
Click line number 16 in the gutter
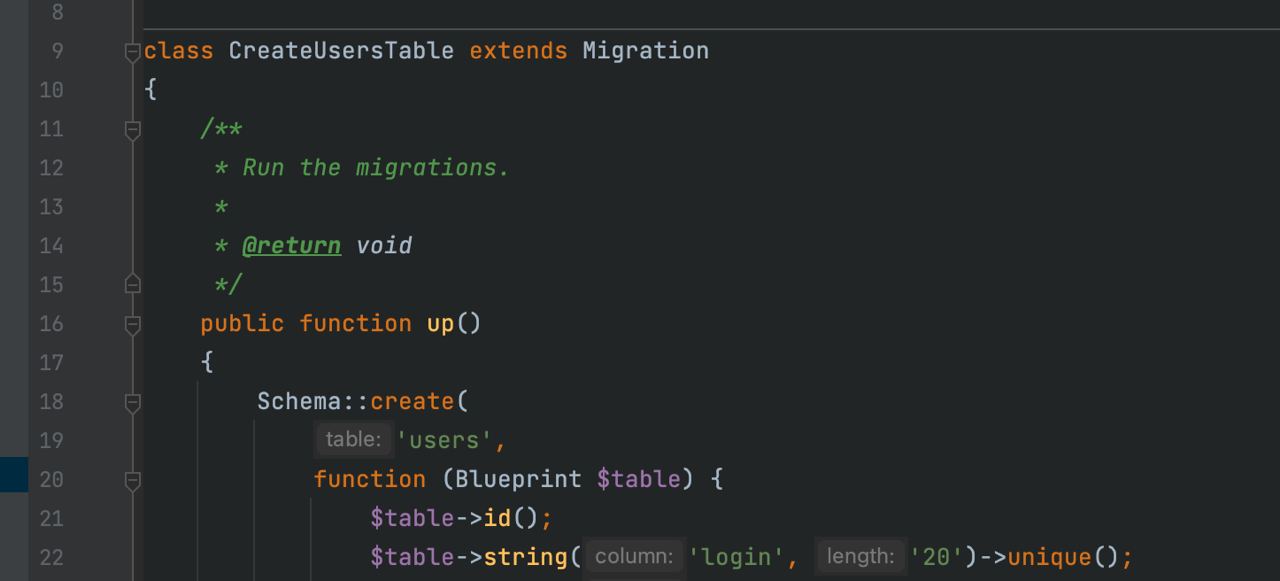click(51, 324)
